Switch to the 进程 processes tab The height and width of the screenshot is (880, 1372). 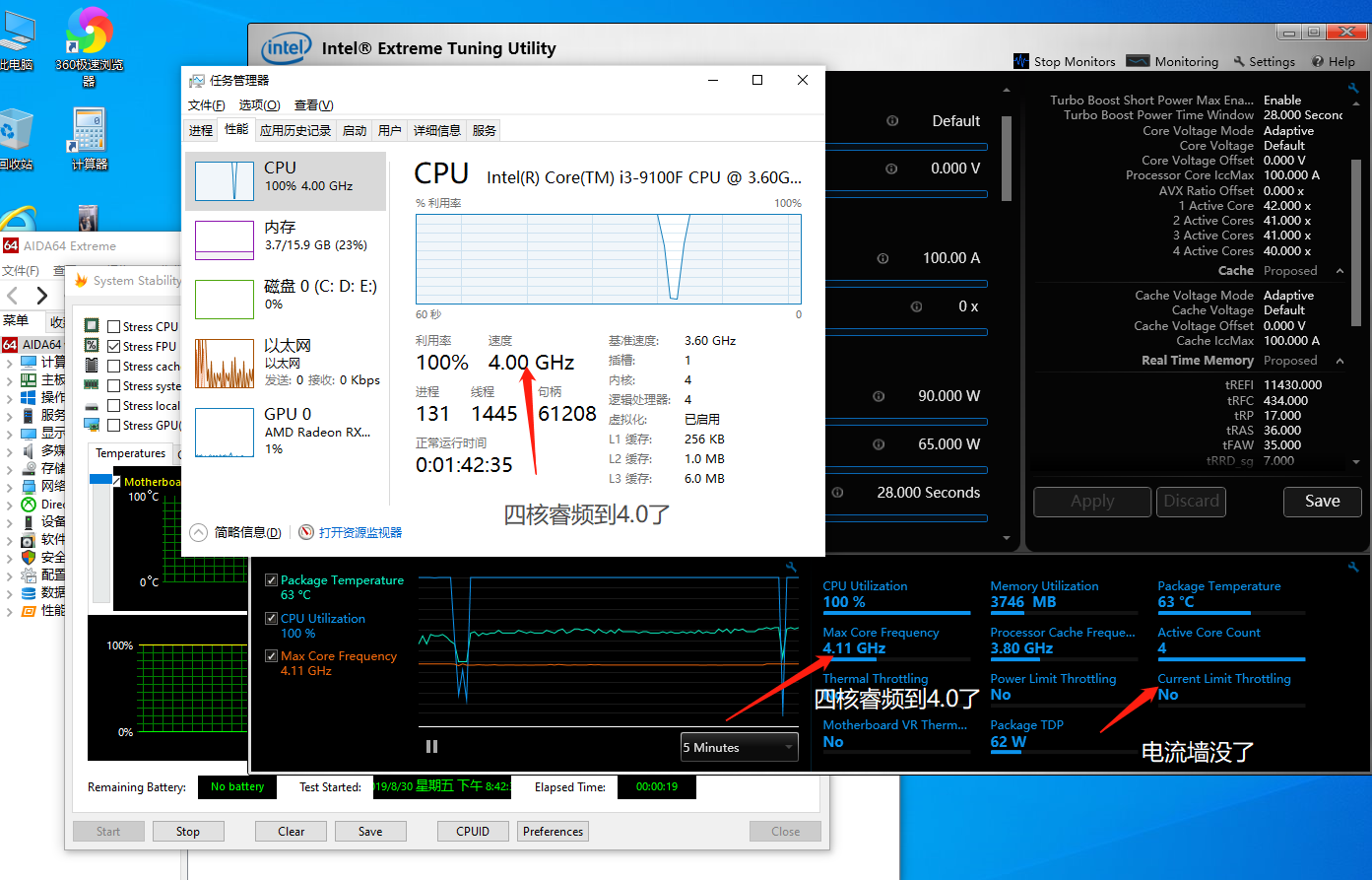tap(201, 130)
